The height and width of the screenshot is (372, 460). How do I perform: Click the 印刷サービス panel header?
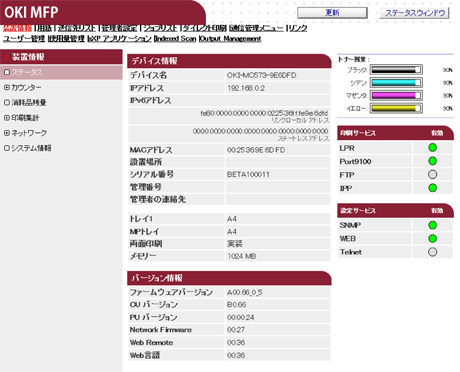[x=395, y=133]
